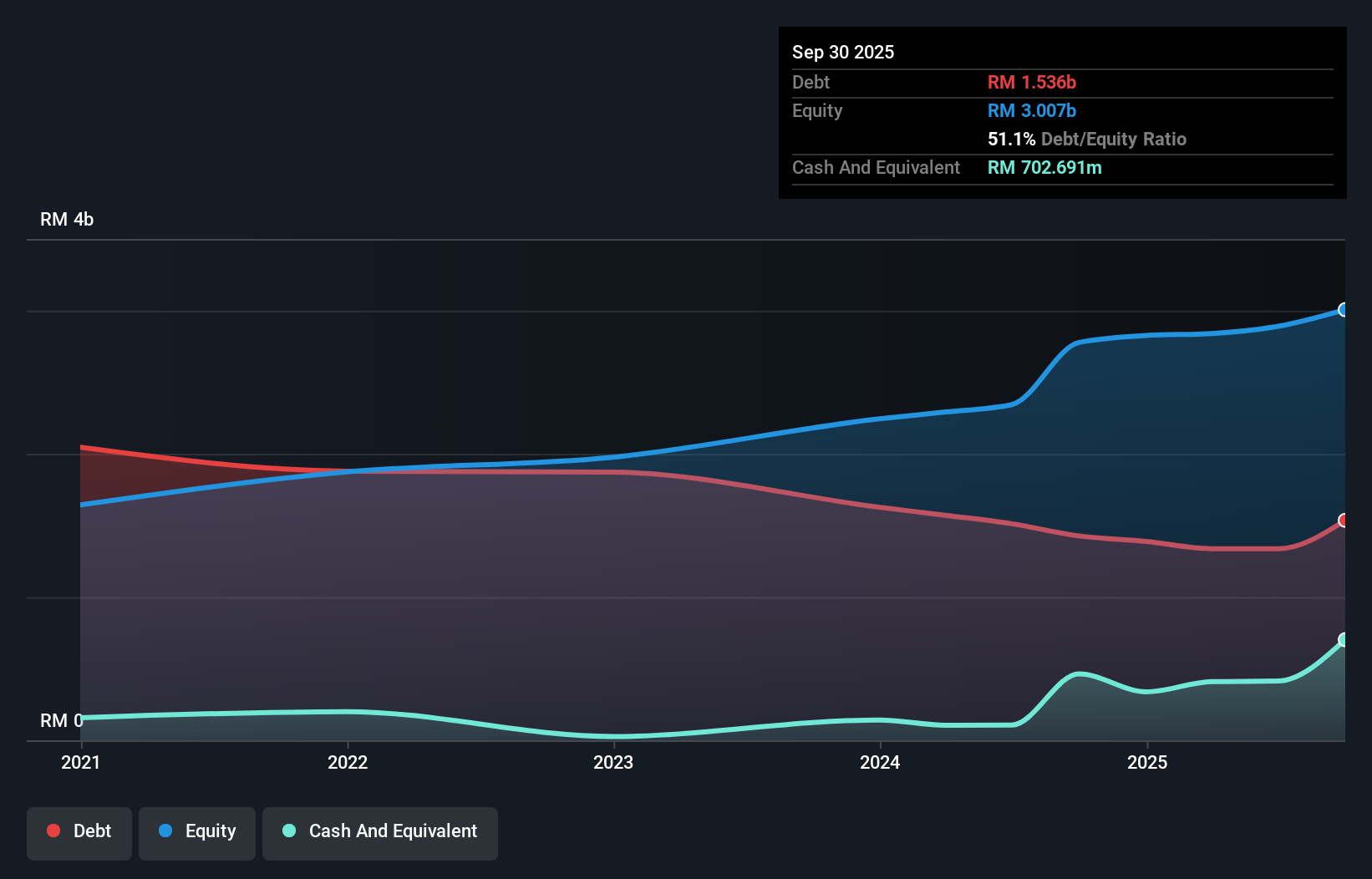Select the 2025 axis label

pyautogui.click(x=1147, y=762)
